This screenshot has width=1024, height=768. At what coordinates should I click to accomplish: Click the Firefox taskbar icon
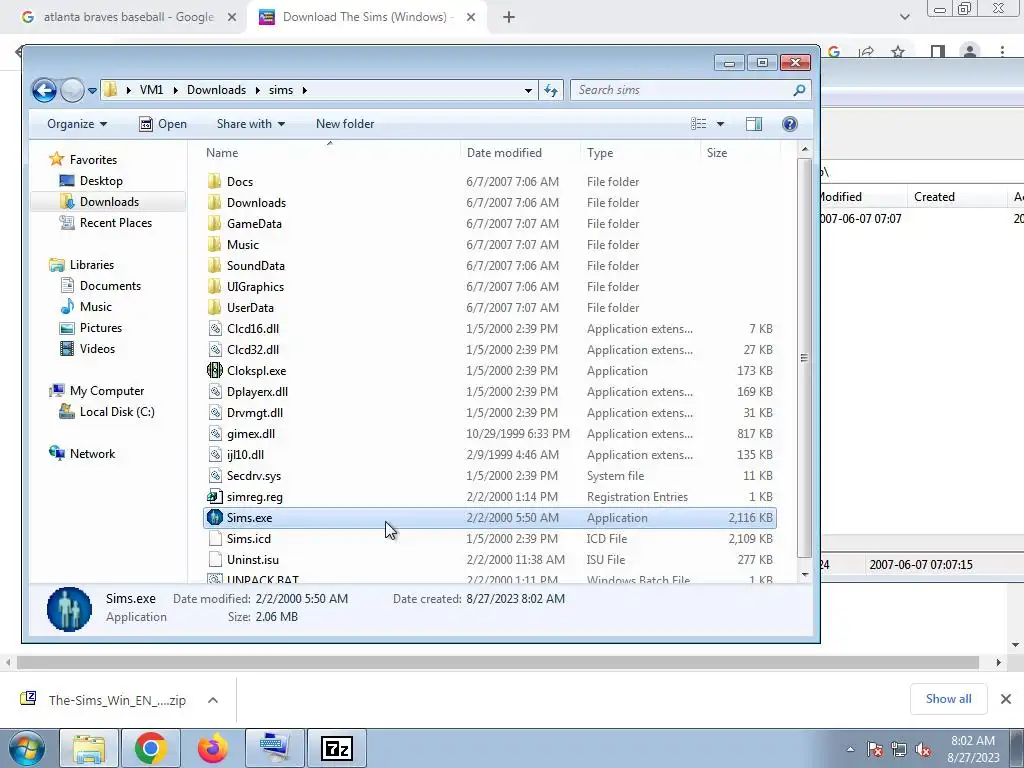coord(212,748)
